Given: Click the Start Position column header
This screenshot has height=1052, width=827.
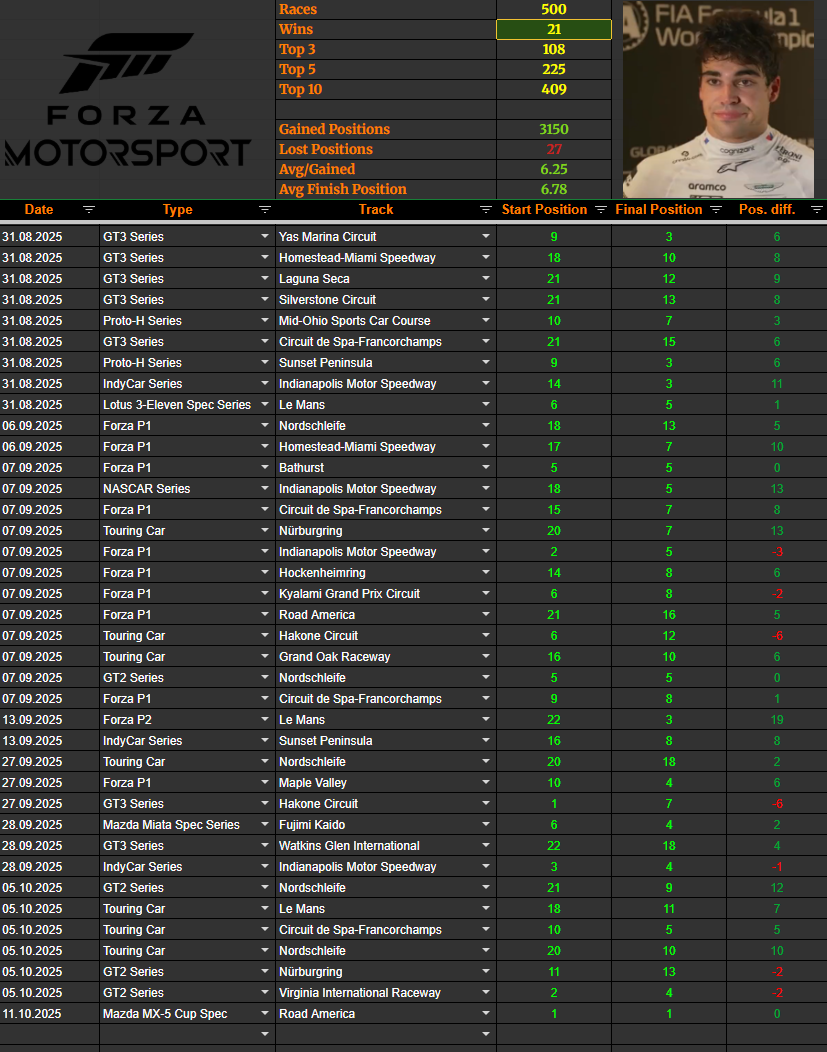Looking at the screenshot, I should click(x=544, y=209).
